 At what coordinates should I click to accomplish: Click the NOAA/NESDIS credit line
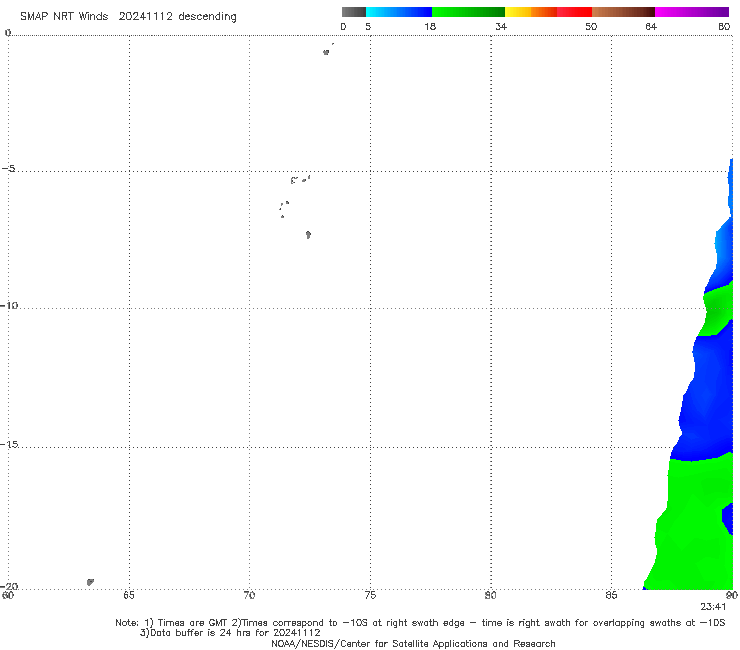[x=413, y=643]
